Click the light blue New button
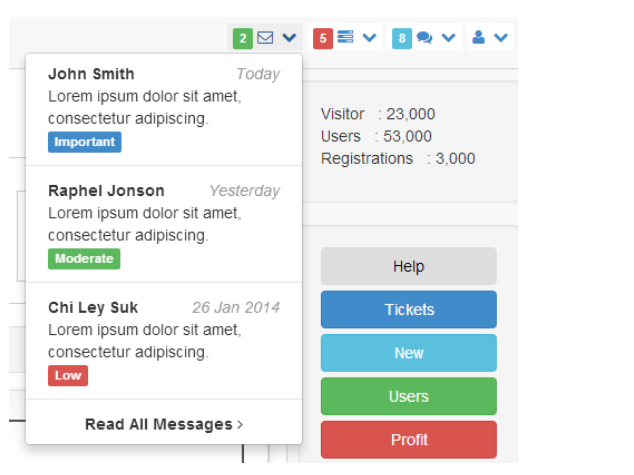Image resolution: width=634 pixels, height=475 pixels. point(409,353)
